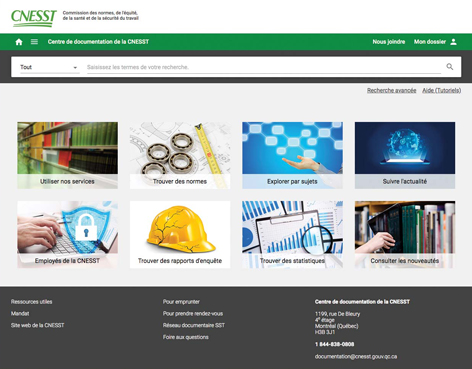This screenshot has width=472, height=369.
Task: Focus the search terms input field
Action: 264,67
